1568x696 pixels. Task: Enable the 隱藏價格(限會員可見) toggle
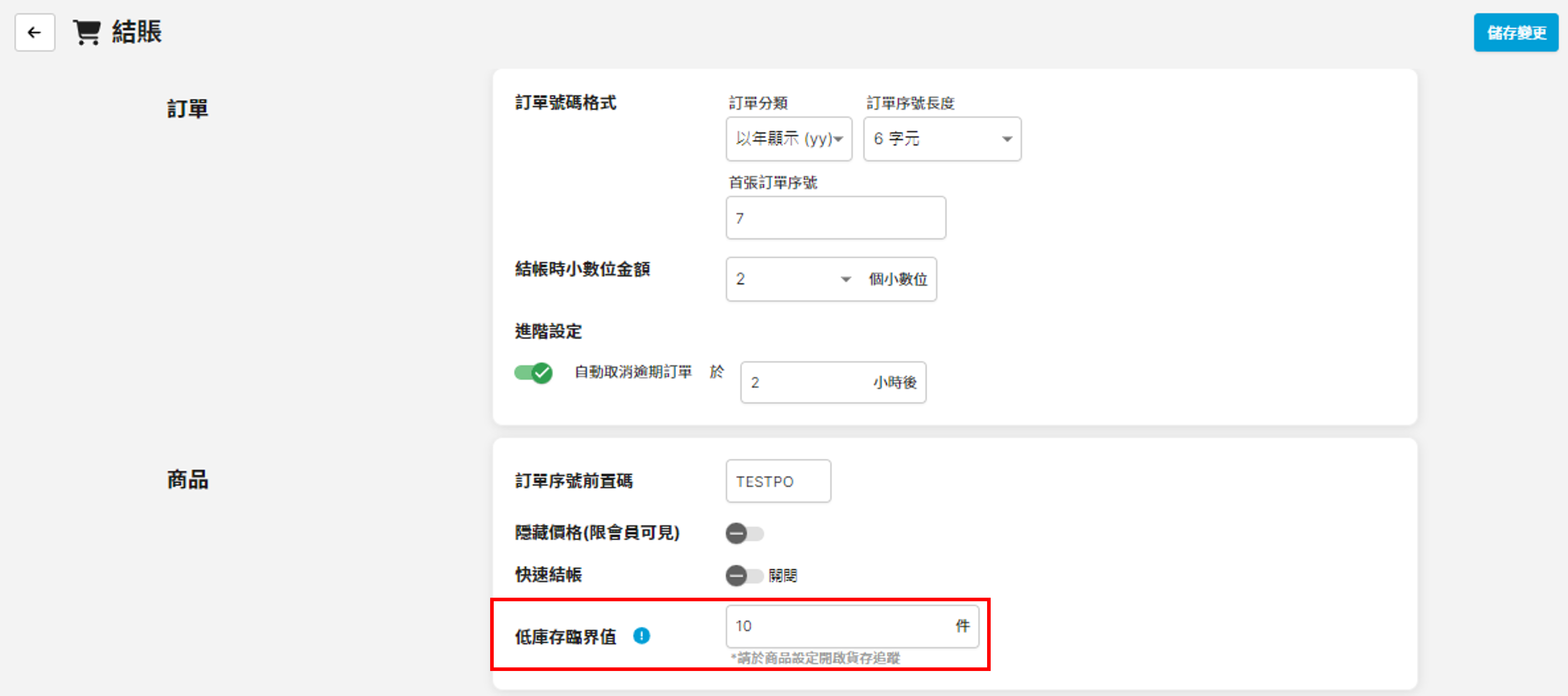point(744,533)
